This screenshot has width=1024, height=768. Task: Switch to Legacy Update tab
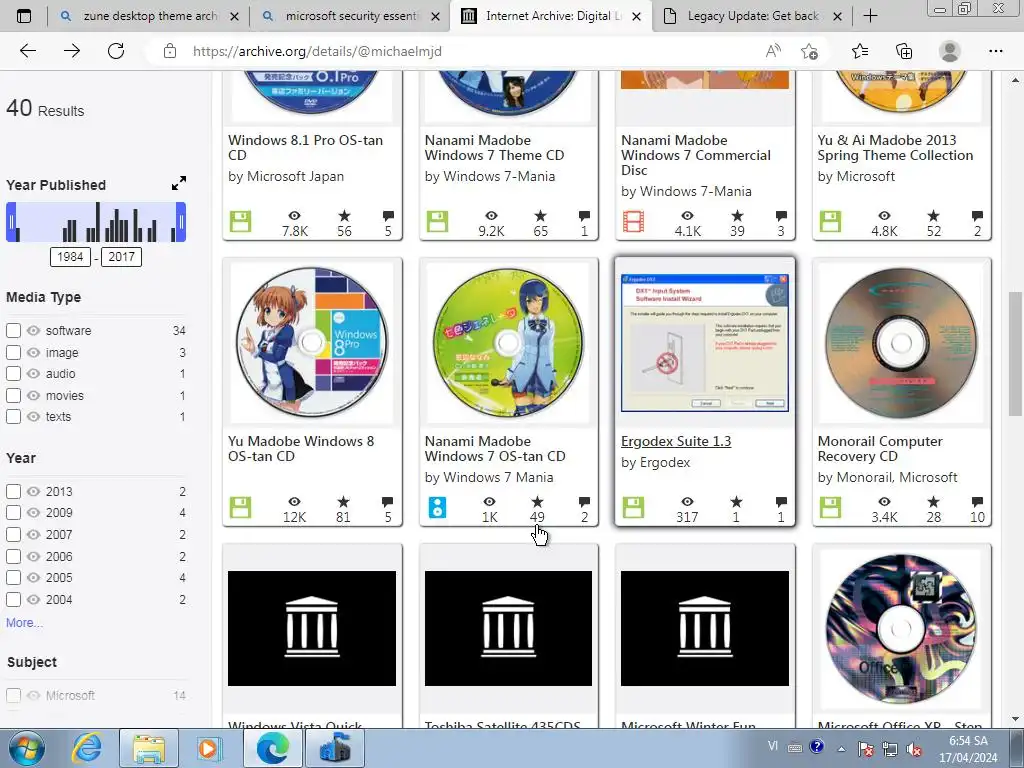pyautogui.click(x=752, y=16)
